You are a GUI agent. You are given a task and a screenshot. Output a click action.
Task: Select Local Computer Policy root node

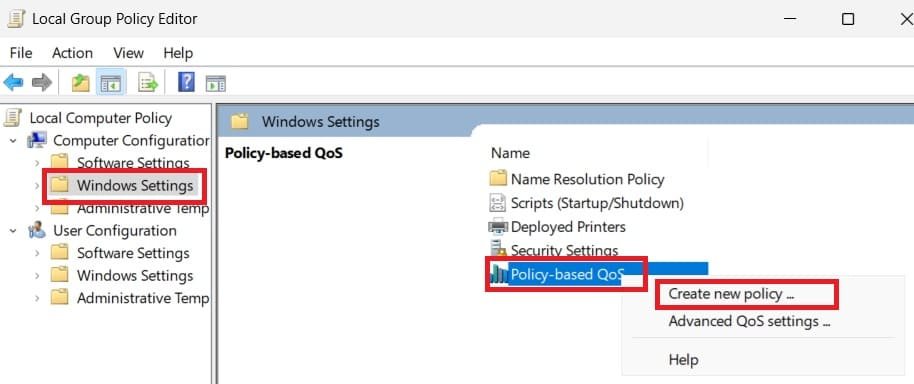click(100, 118)
